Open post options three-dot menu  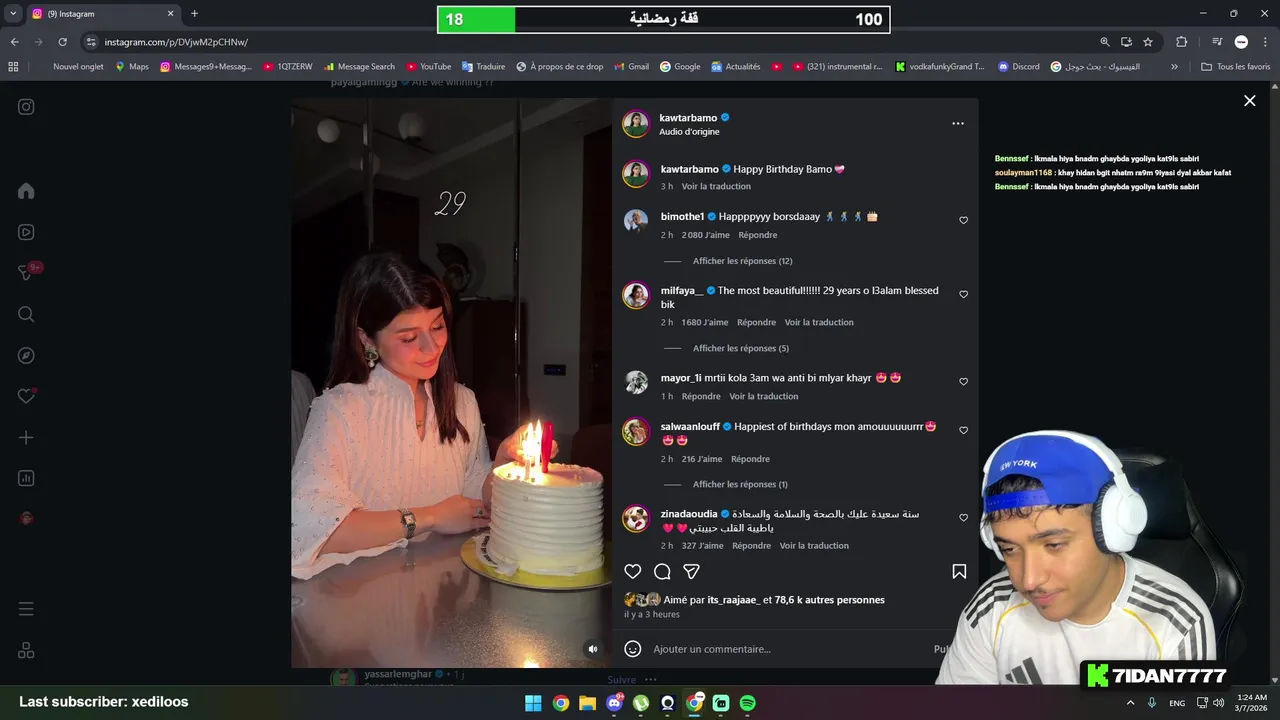pyautogui.click(x=958, y=124)
